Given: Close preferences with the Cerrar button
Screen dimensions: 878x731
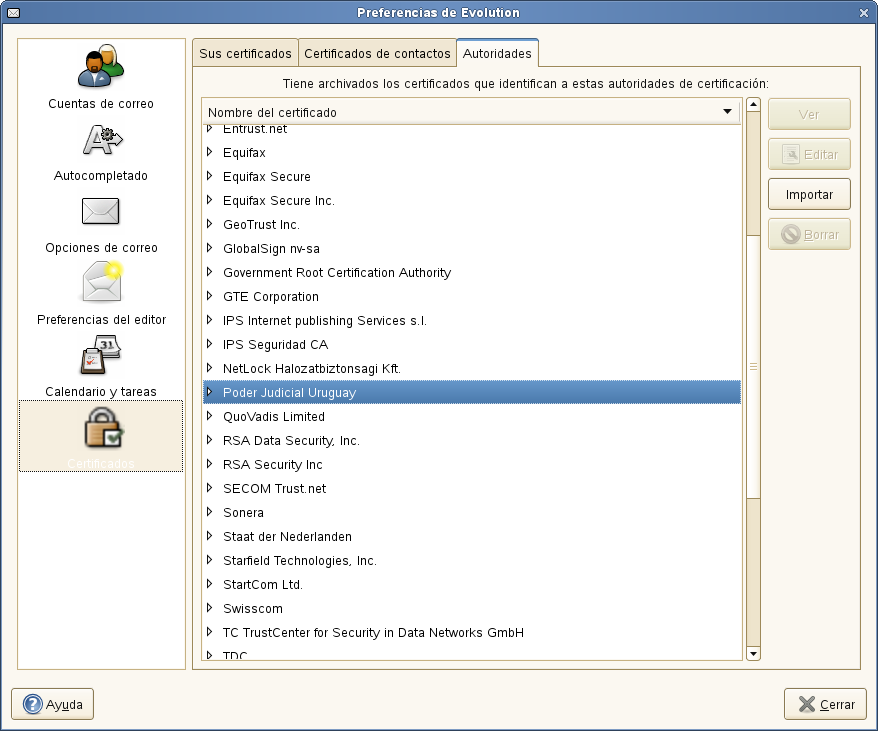Looking at the screenshot, I should 825,704.
